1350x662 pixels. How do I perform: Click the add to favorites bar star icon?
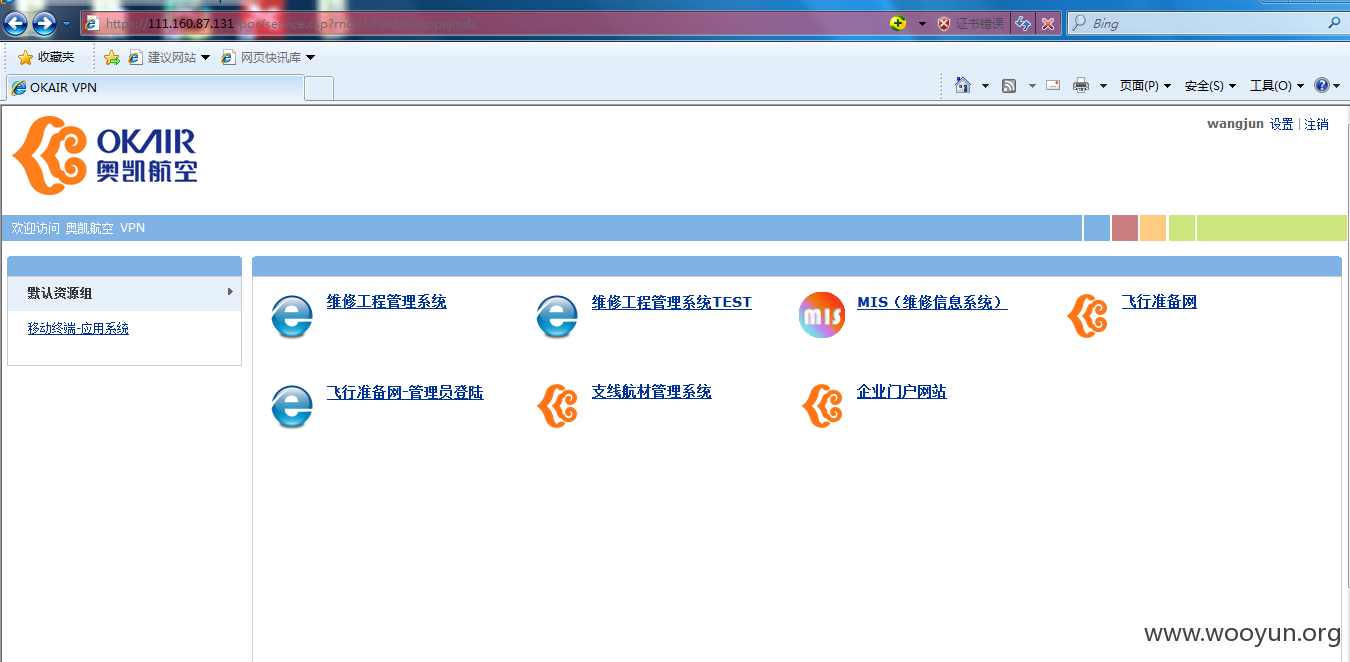click(x=112, y=58)
